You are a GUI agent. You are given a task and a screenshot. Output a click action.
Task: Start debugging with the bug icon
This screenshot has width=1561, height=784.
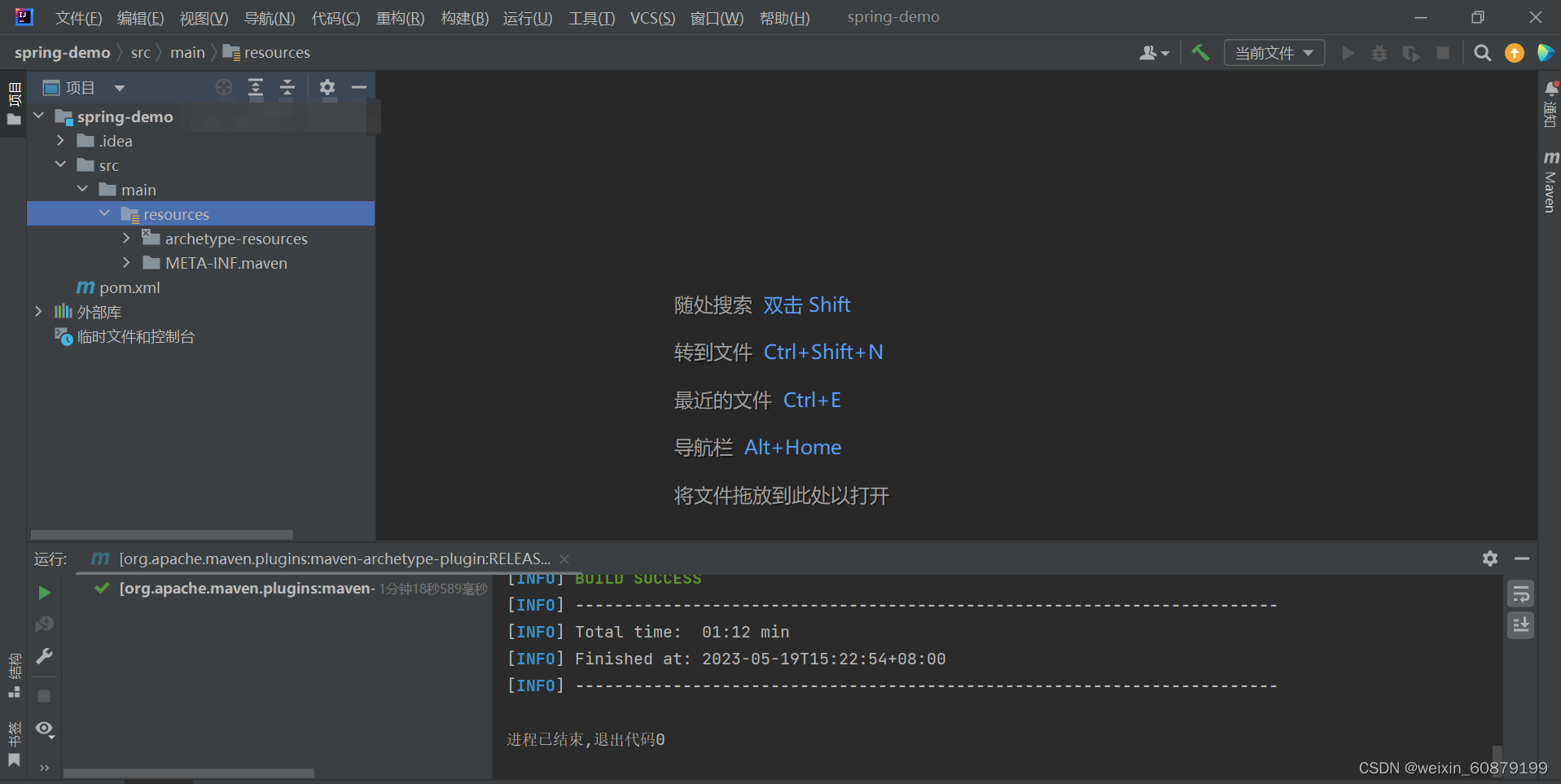[1379, 52]
